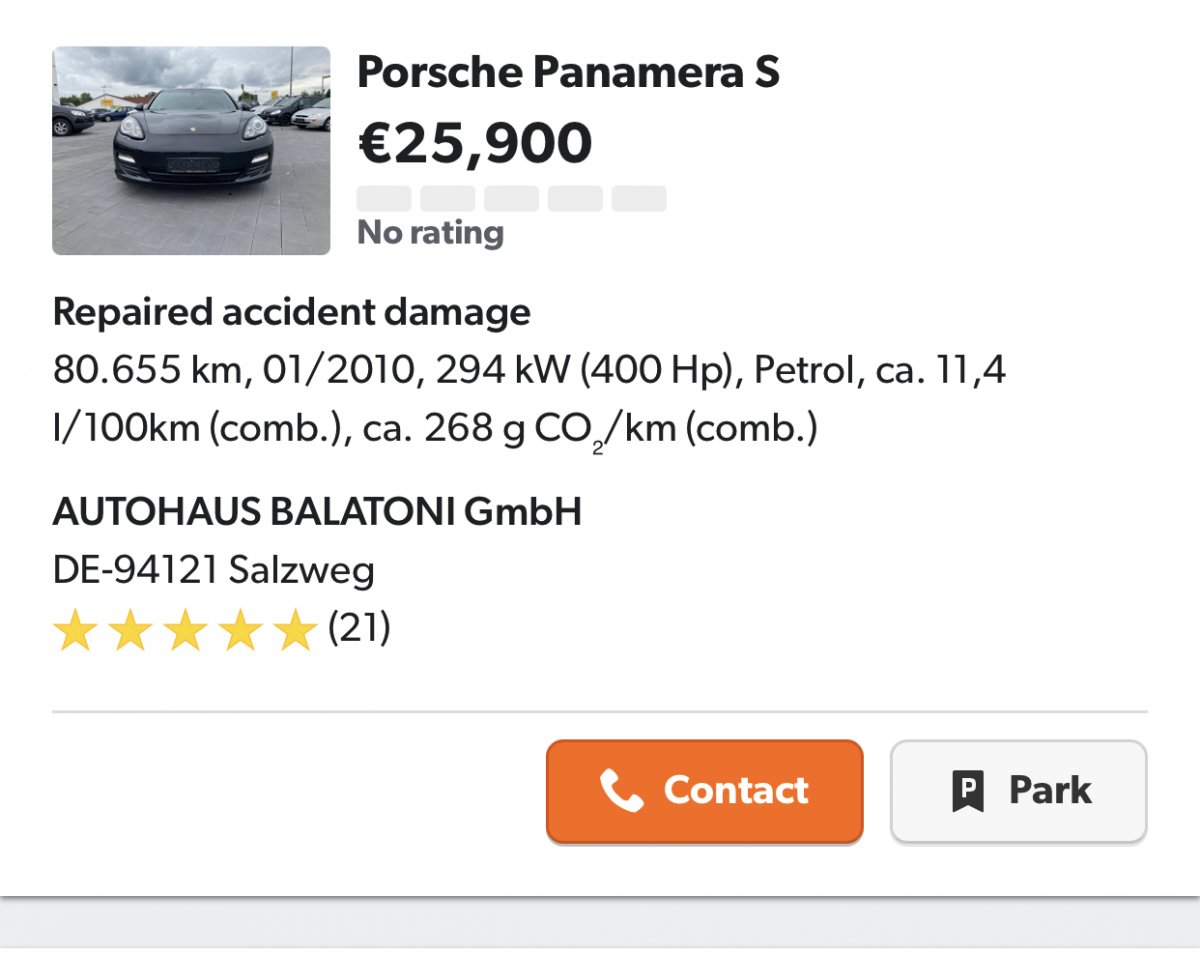The image size is (1200, 953).
Task: View the 21 dealer reviews count
Action: (359, 629)
